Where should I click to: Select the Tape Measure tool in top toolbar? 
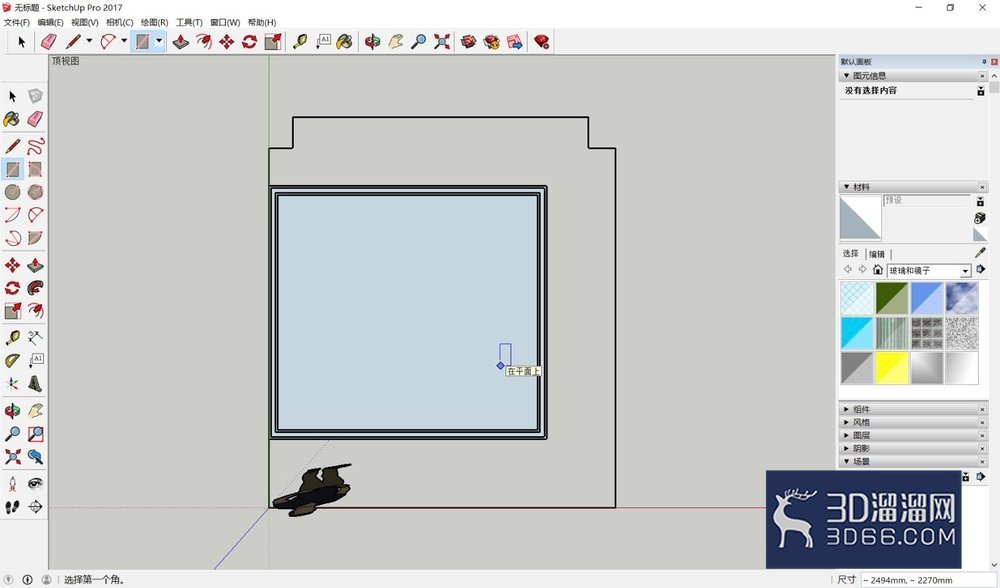coord(300,42)
